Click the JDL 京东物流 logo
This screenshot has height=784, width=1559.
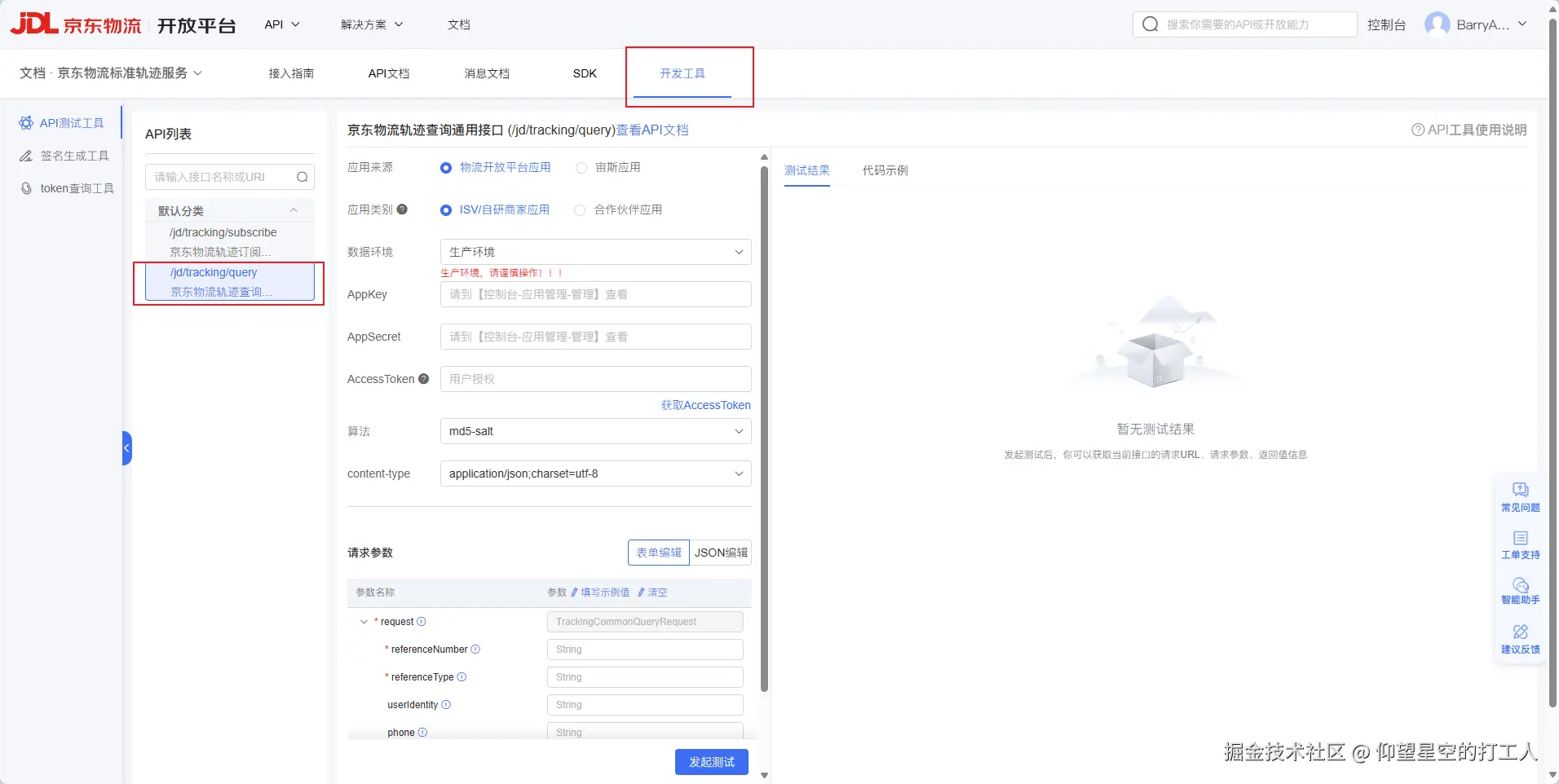pyautogui.click(x=76, y=24)
